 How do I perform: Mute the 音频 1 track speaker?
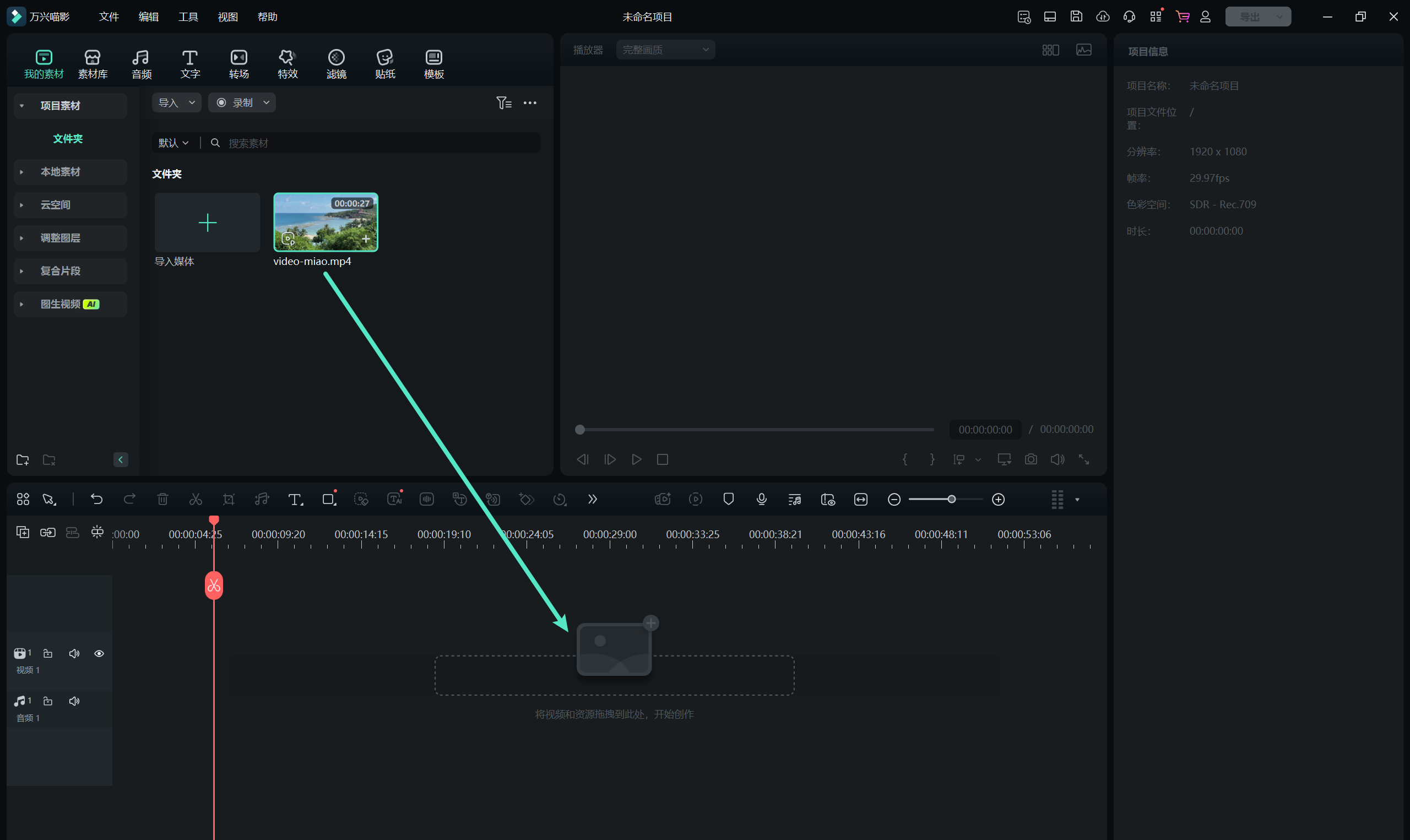[x=74, y=701]
